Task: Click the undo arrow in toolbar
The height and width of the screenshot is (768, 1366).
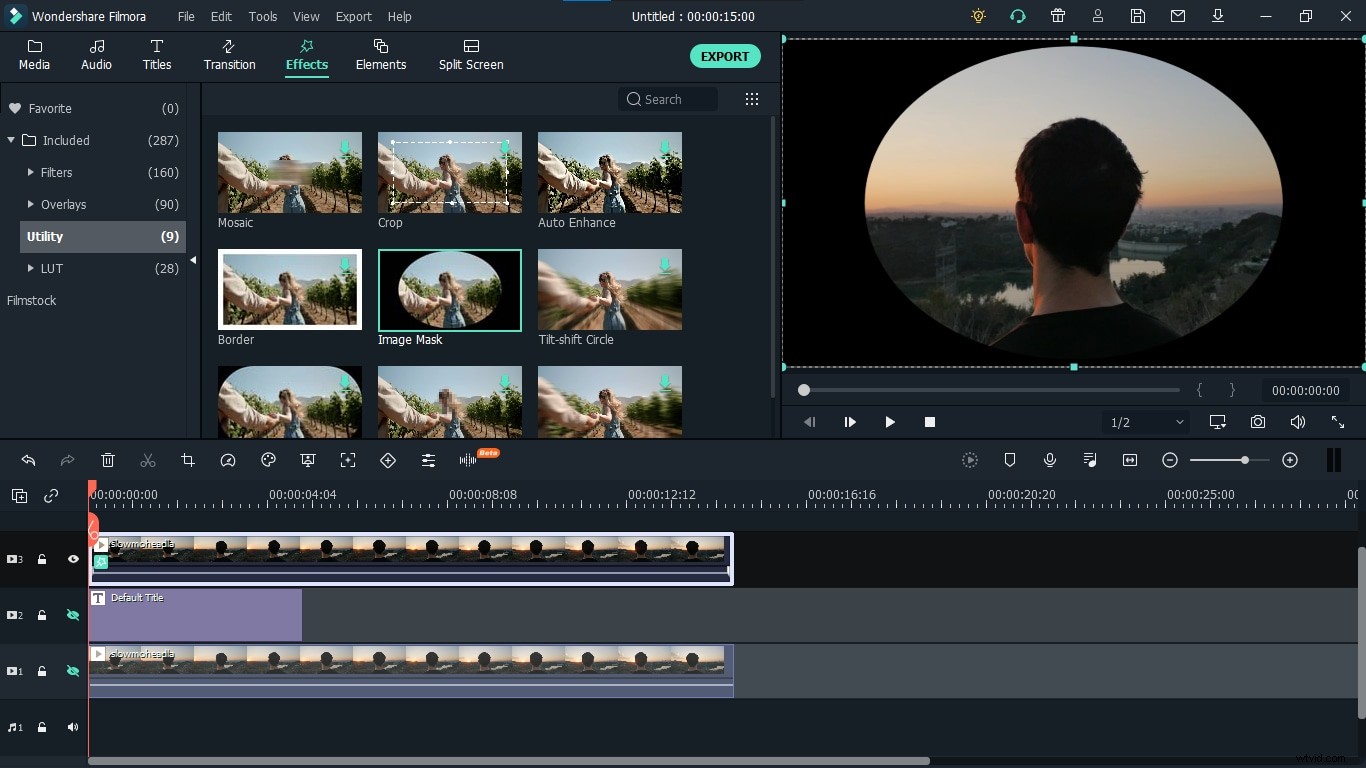Action: pos(28,460)
